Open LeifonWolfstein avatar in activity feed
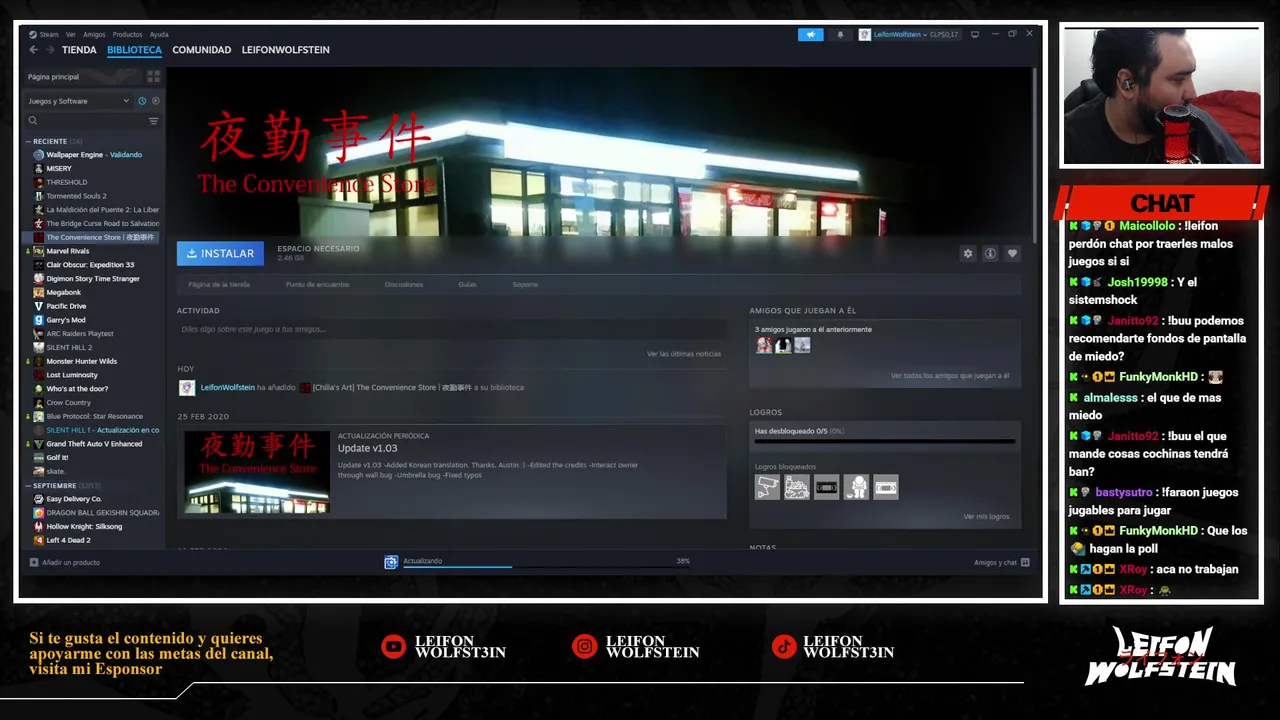 coord(187,387)
